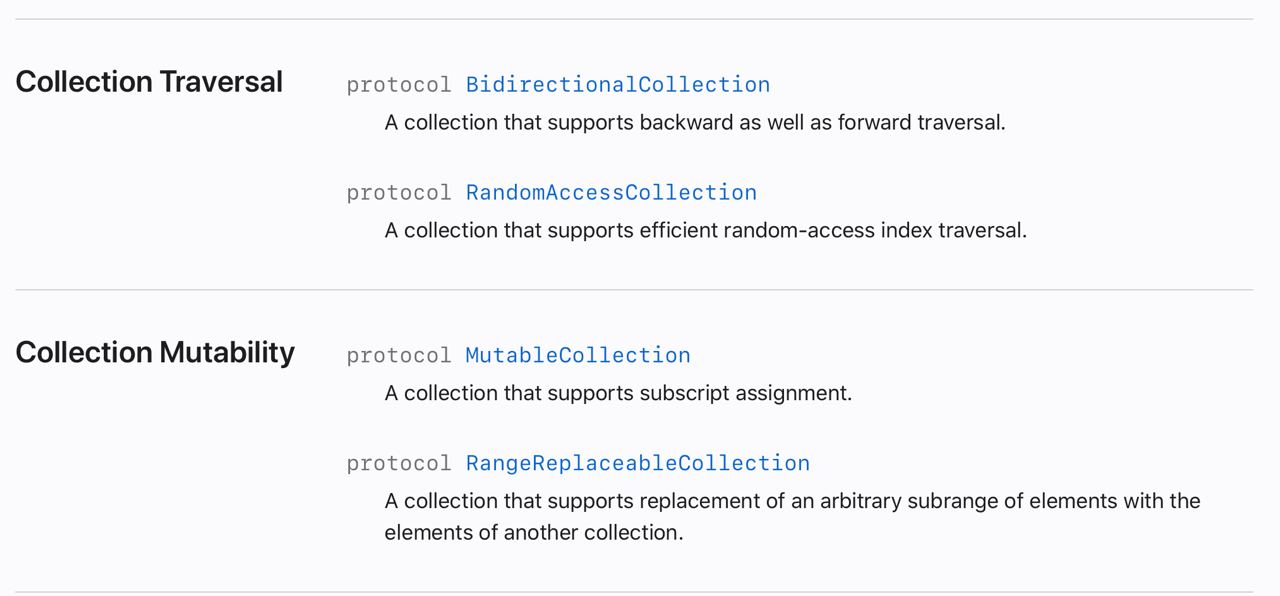Click 'protocol' keyword before RangeReplaceableCollection
The width and height of the screenshot is (1280, 596).
[399, 464]
